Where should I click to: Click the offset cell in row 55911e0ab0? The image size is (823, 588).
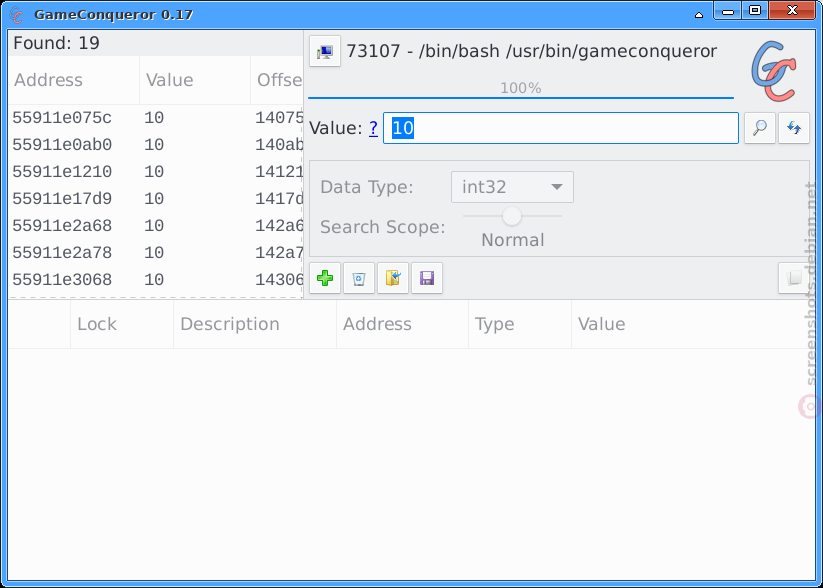coord(279,145)
